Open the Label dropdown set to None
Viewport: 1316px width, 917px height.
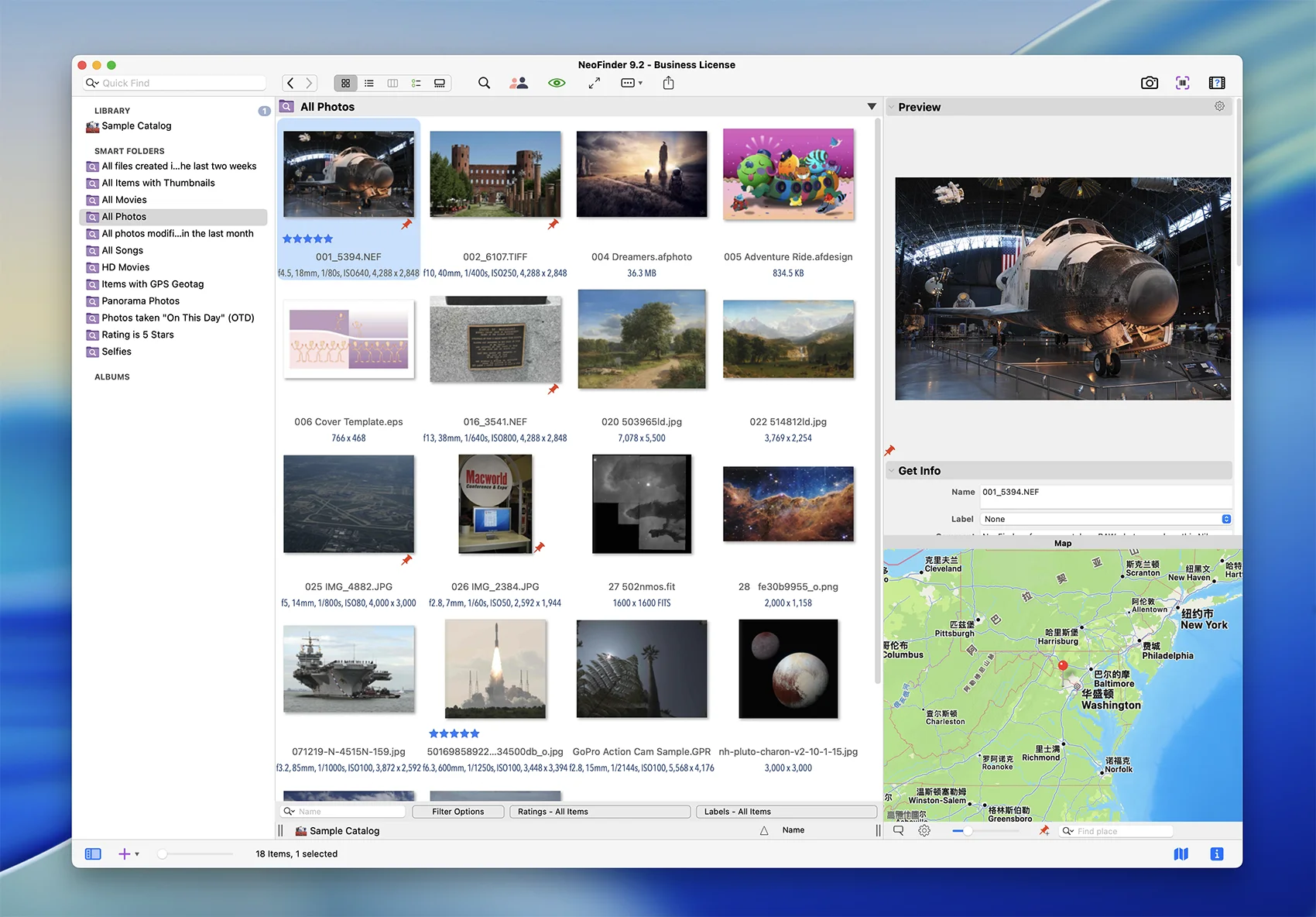click(x=1106, y=519)
